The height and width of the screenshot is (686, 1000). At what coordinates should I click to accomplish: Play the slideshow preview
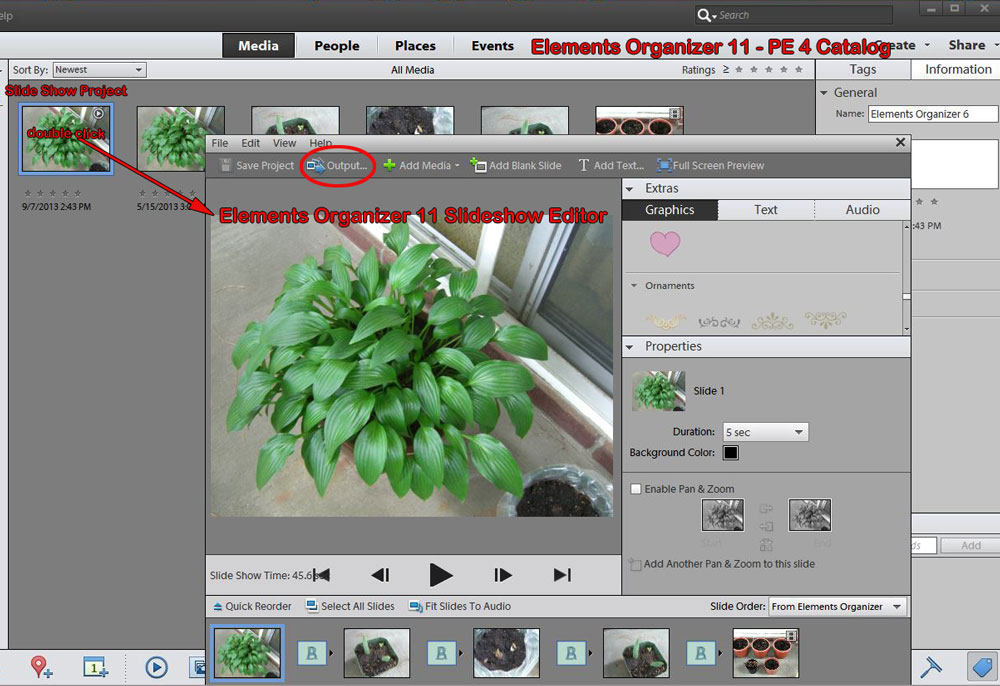pyautogui.click(x=441, y=575)
